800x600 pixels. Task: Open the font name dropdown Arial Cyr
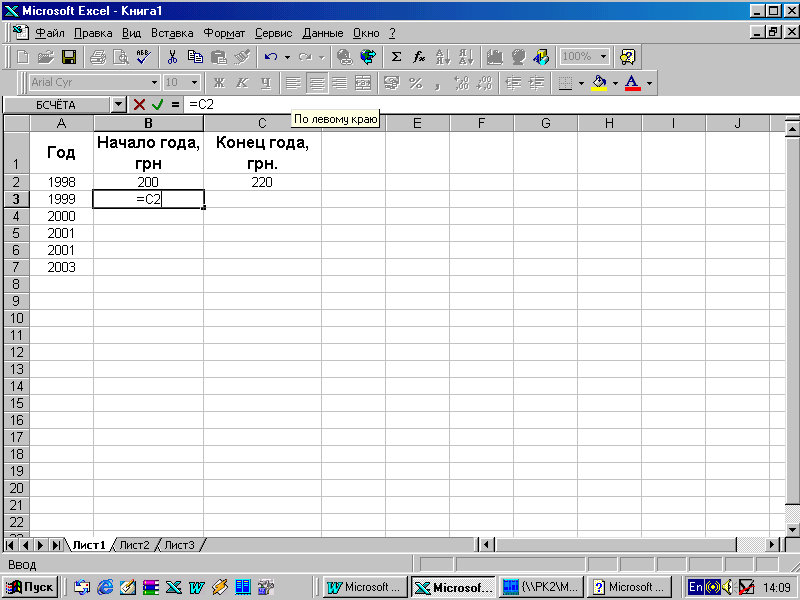(x=154, y=83)
